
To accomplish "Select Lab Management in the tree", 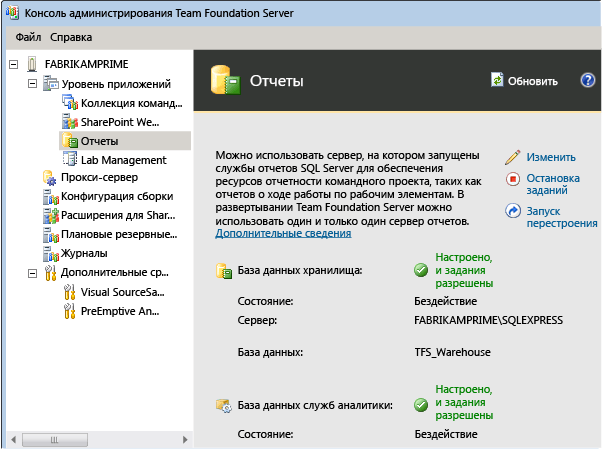I will 124,160.
